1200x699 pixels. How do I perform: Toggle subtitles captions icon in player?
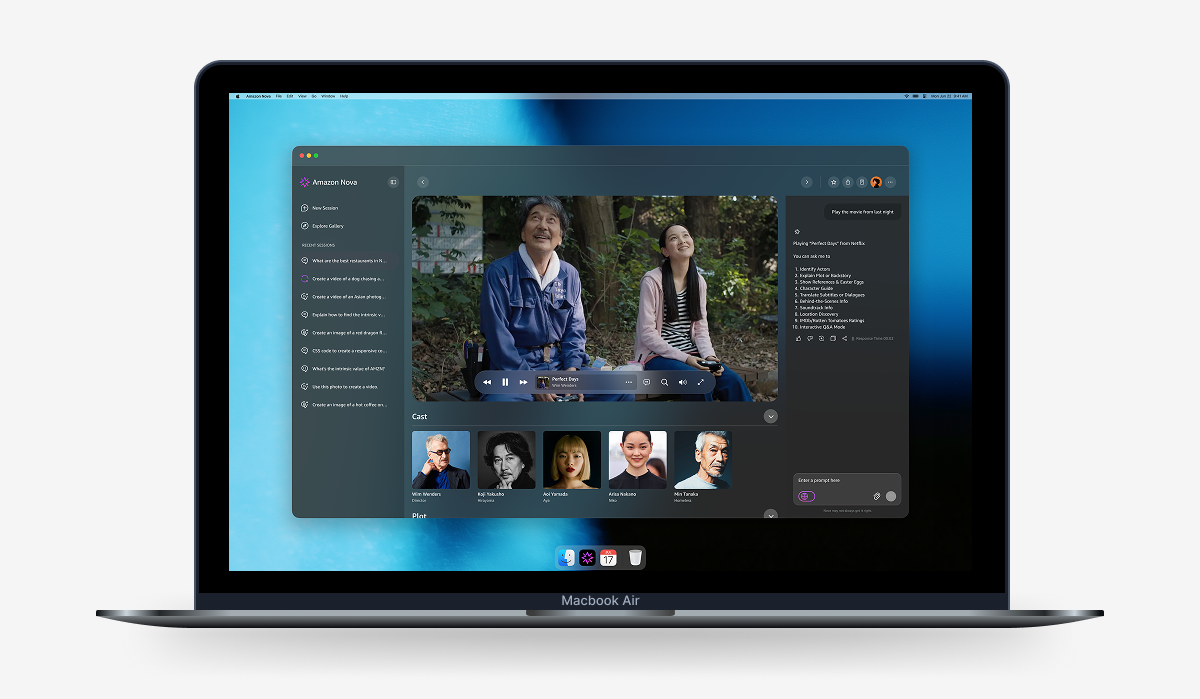646,382
